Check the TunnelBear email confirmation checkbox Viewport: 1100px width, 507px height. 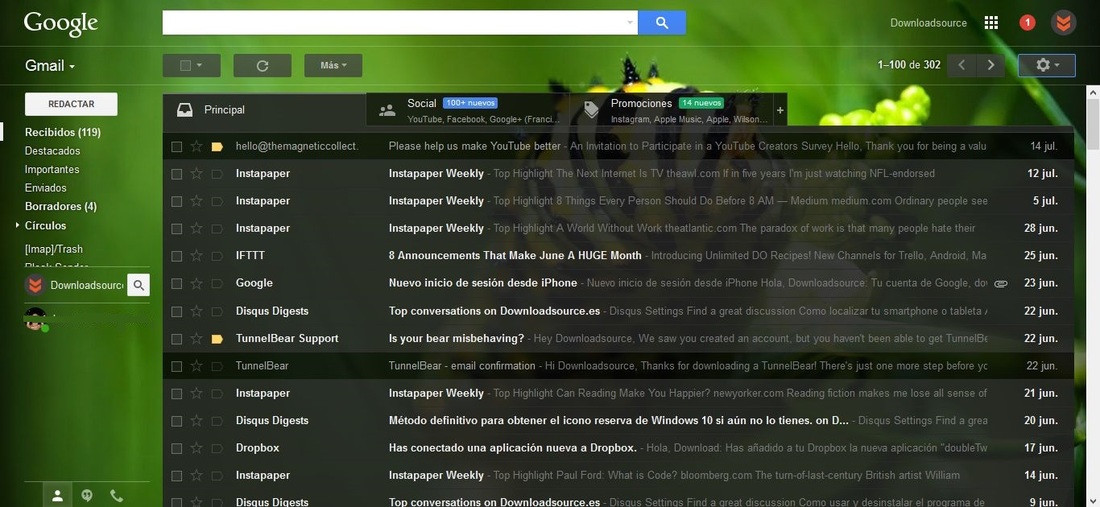click(177, 366)
